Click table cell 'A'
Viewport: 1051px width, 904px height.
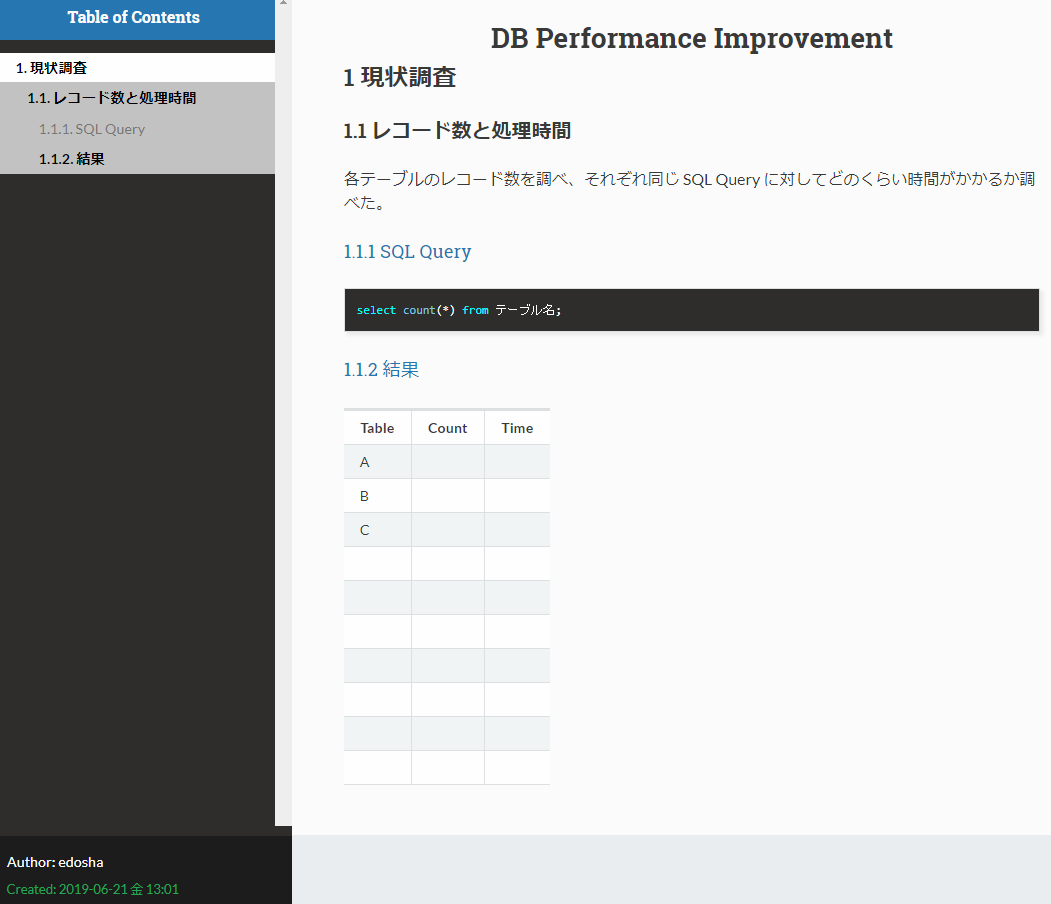(377, 462)
